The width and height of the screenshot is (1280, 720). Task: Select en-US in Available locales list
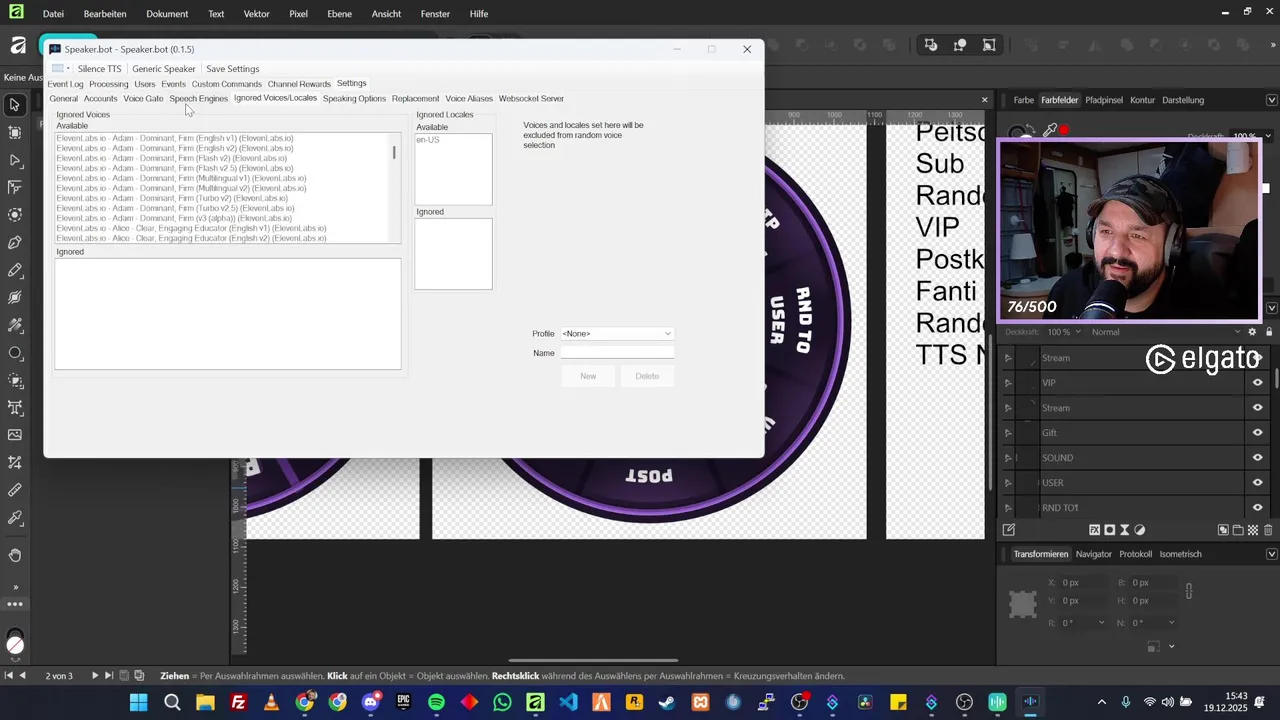428,140
